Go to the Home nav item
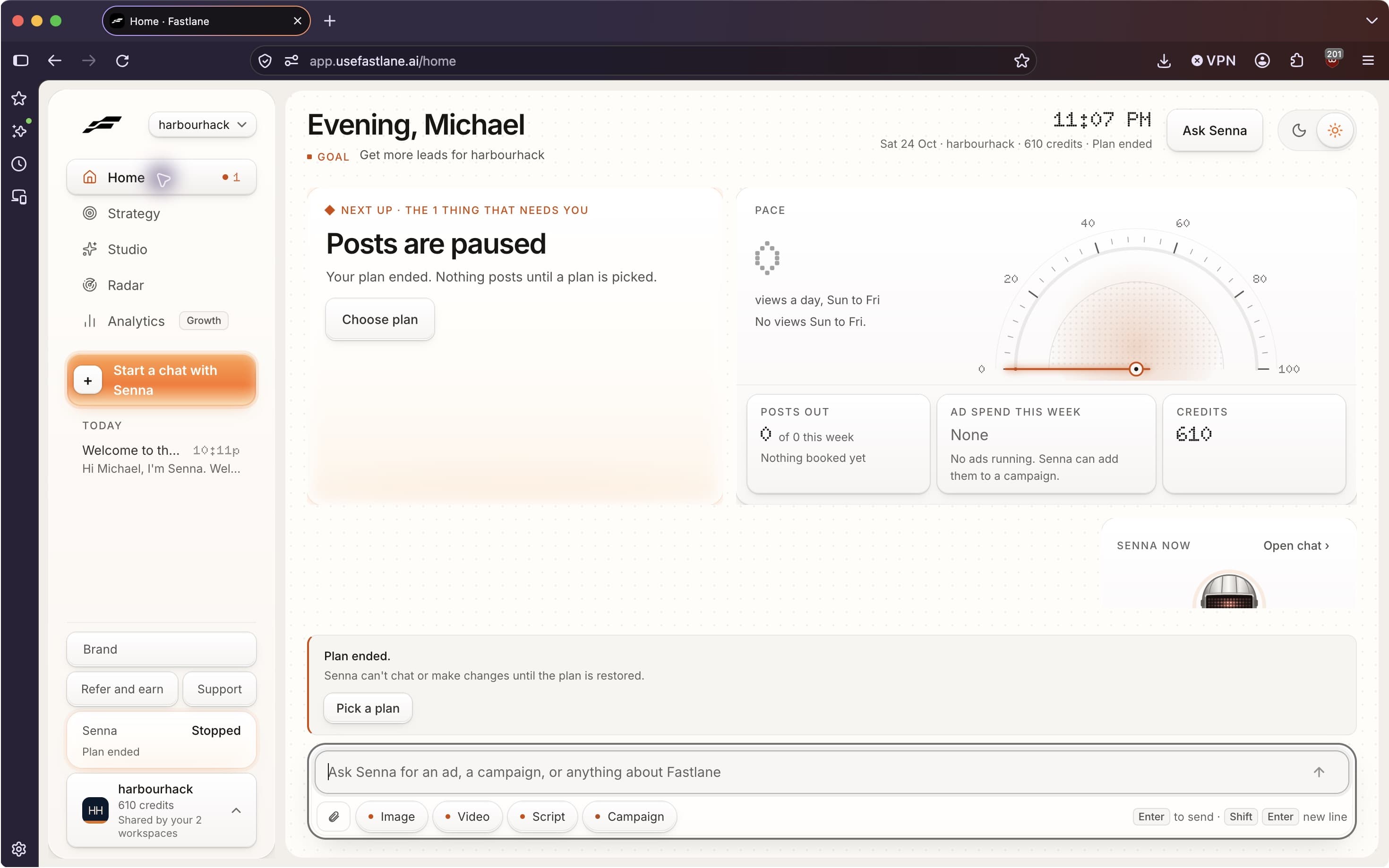The image size is (1389, 868). click(162, 178)
